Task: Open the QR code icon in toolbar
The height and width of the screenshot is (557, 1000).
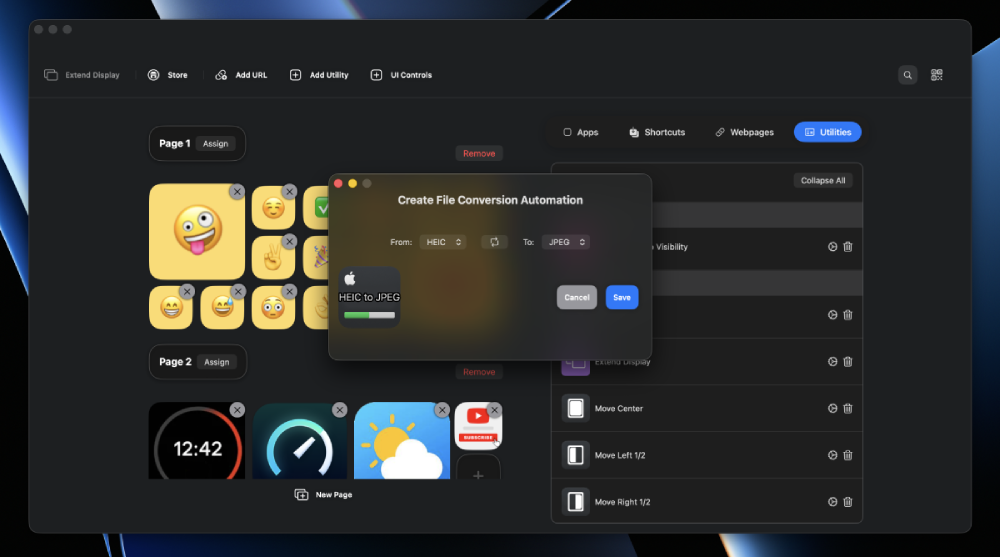Action: 937,75
